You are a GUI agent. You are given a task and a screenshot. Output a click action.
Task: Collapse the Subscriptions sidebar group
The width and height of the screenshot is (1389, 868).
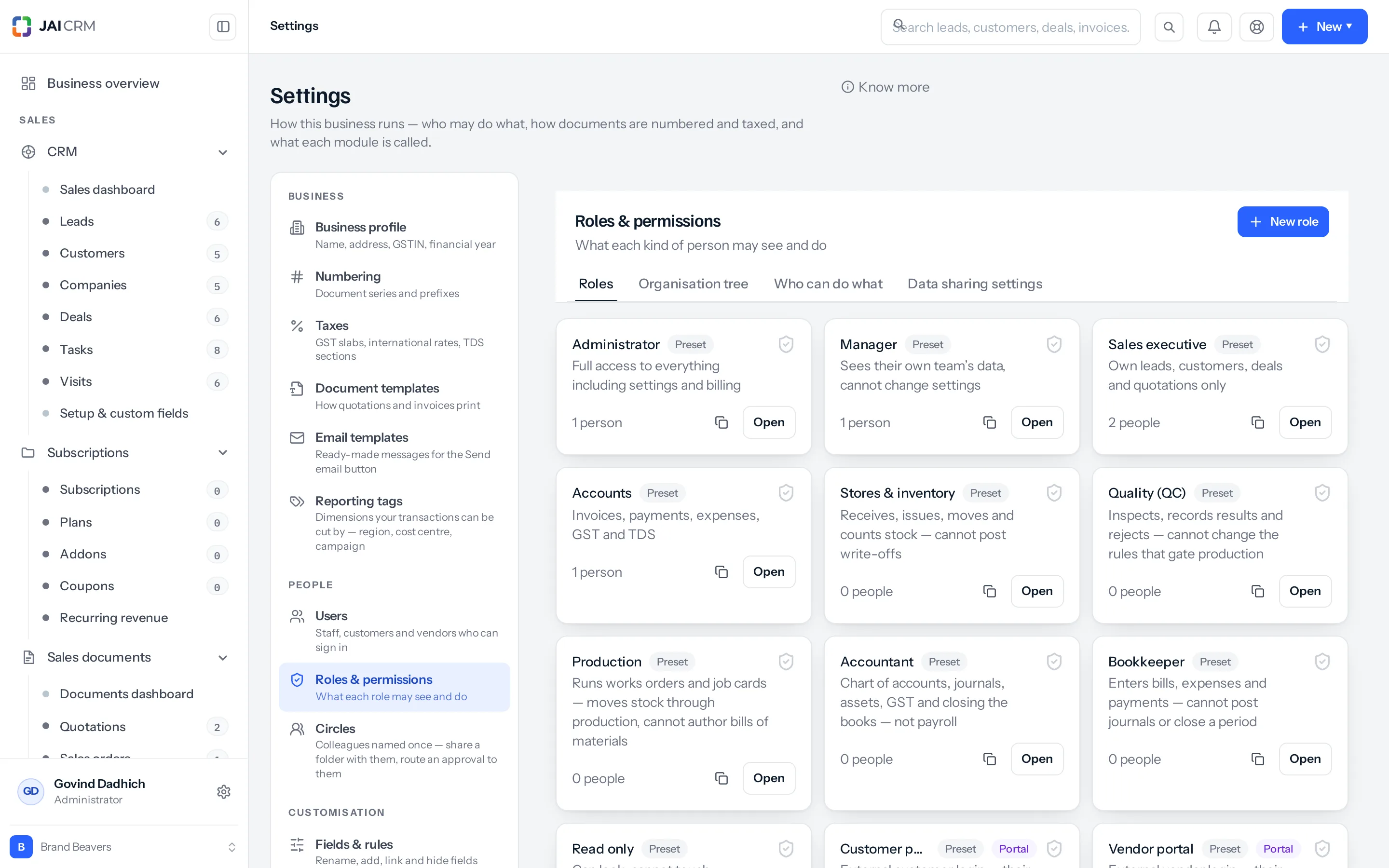coord(223,453)
